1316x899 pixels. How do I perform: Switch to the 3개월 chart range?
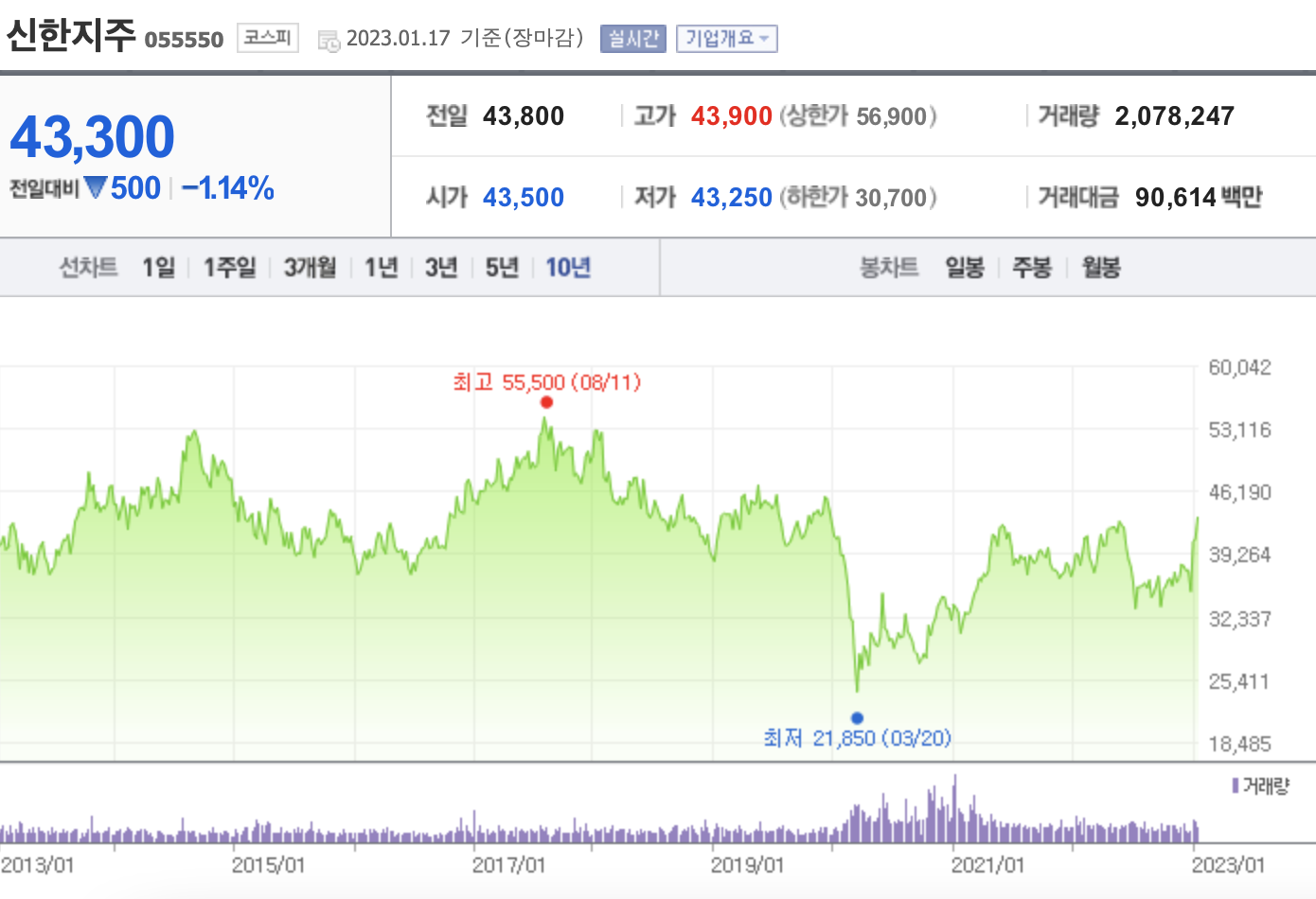pyautogui.click(x=311, y=268)
